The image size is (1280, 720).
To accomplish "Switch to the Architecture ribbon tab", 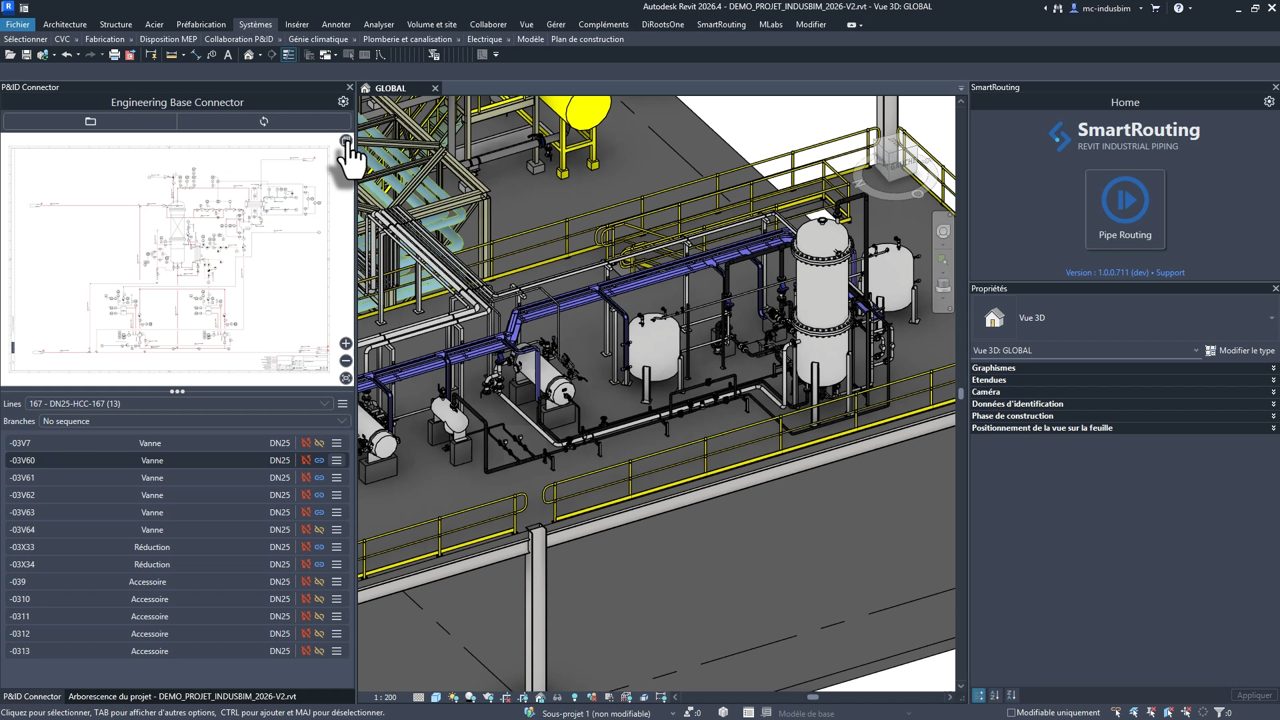I will pyautogui.click(x=65, y=24).
